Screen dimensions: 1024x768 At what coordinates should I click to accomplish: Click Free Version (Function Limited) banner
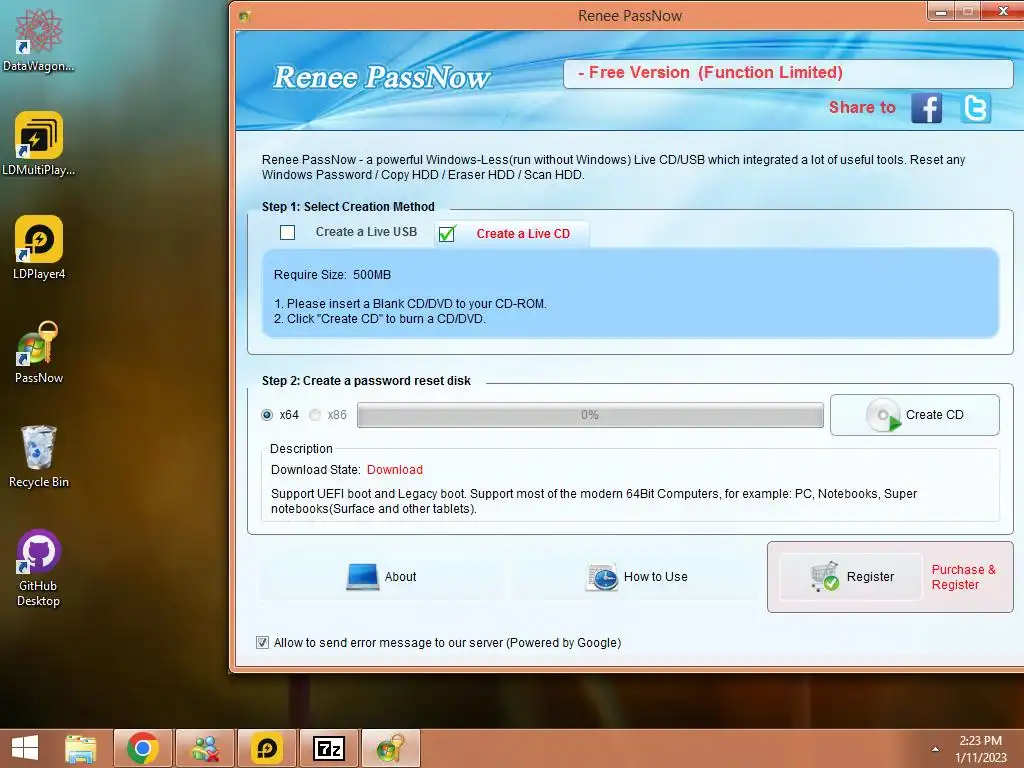[x=788, y=73]
